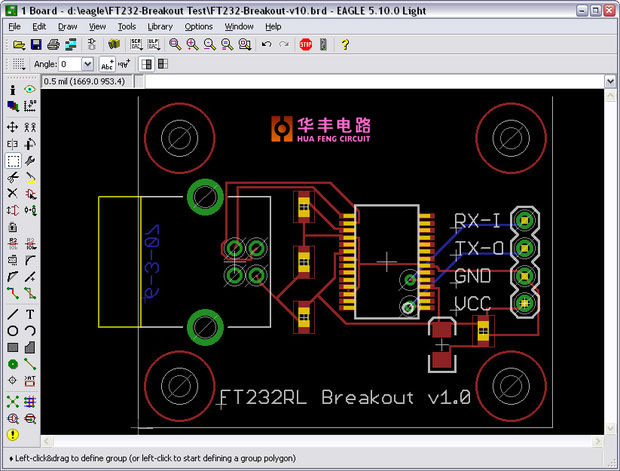Open the Tools menu
The width and height of the screenshot is (620, 471).
tap(127, 26)
